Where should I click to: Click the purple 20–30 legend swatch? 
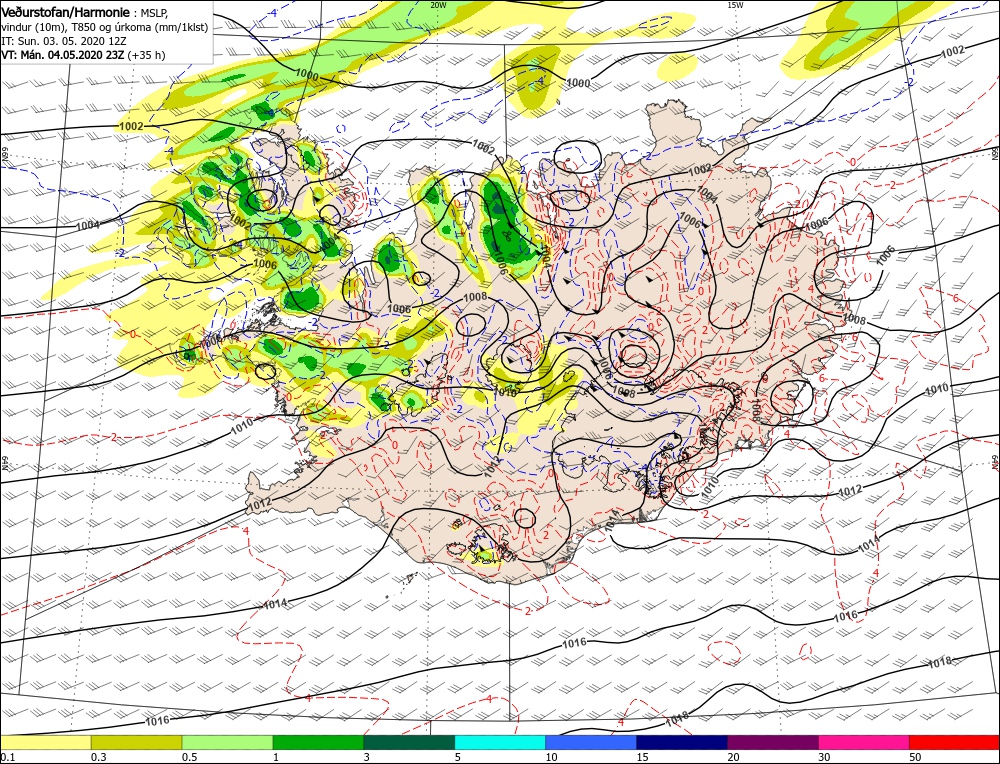pyautogui.click(x=773, y=742)
